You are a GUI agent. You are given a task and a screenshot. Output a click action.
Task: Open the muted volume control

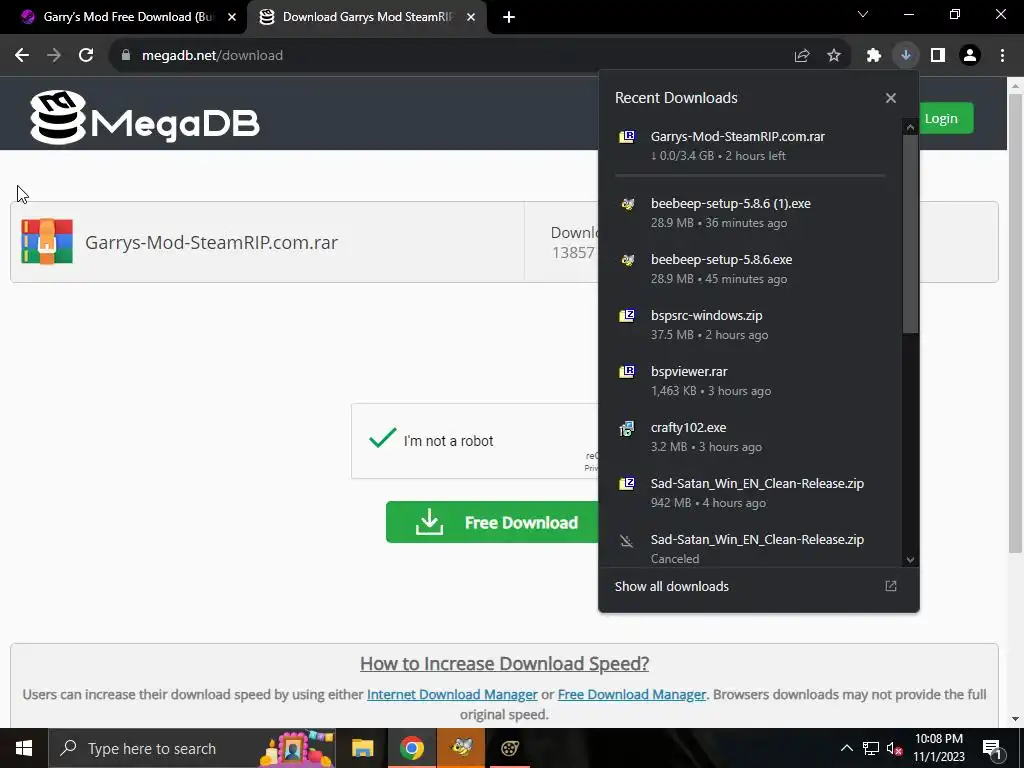(895, 748)
